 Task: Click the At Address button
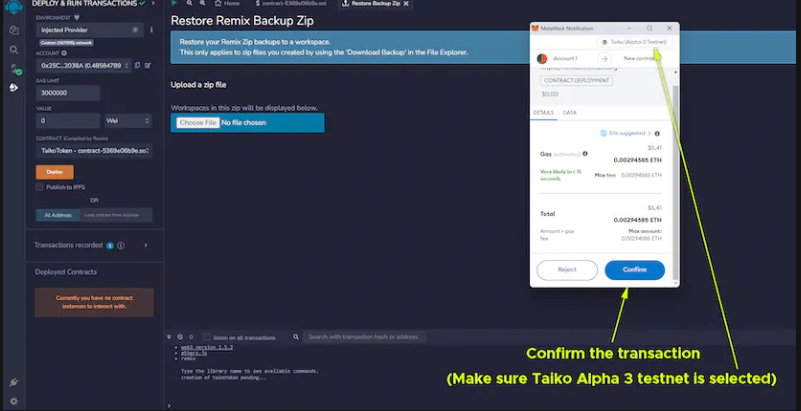coord(58,215)
